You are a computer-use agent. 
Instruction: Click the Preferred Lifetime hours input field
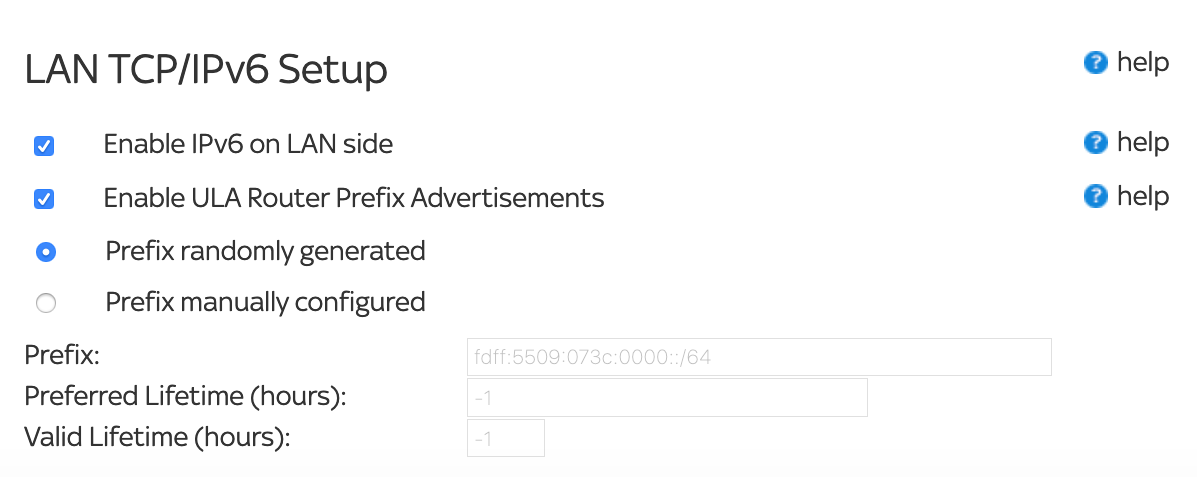click(x=666, y=397)
